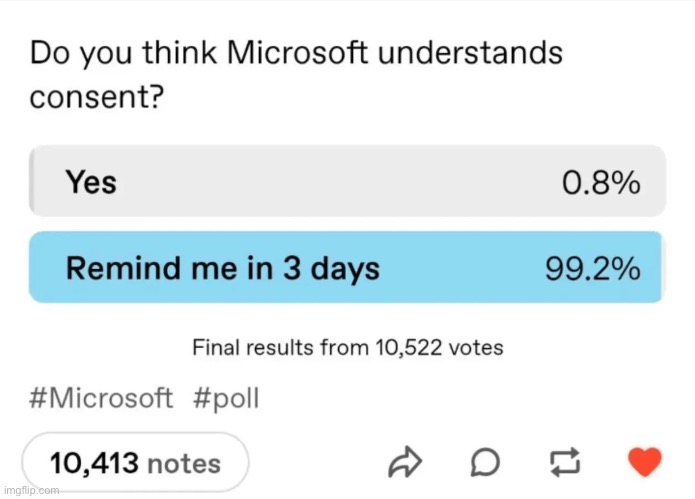Click the 10,522 vote count text
The width and height of the screenshot is (695, 499).
tap(408, 347)
